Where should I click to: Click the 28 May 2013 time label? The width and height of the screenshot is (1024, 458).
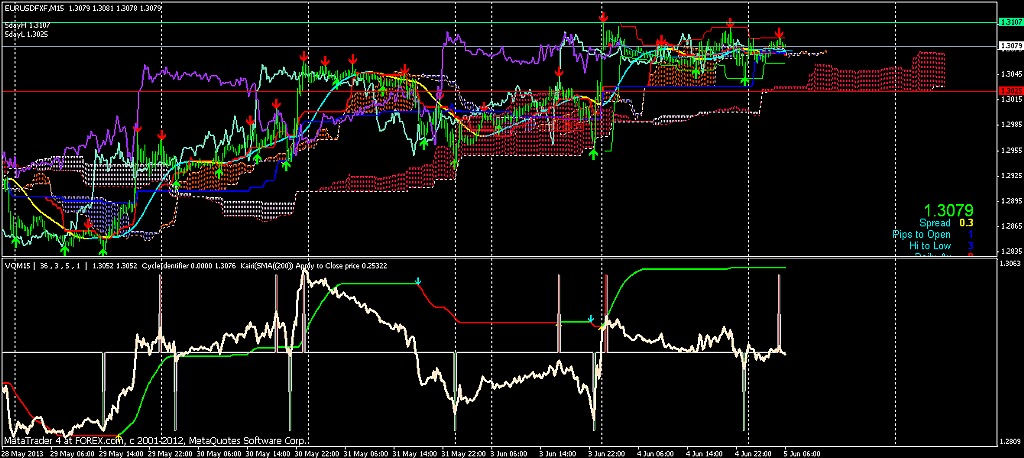pyautogui.click(x=20, y=453)
